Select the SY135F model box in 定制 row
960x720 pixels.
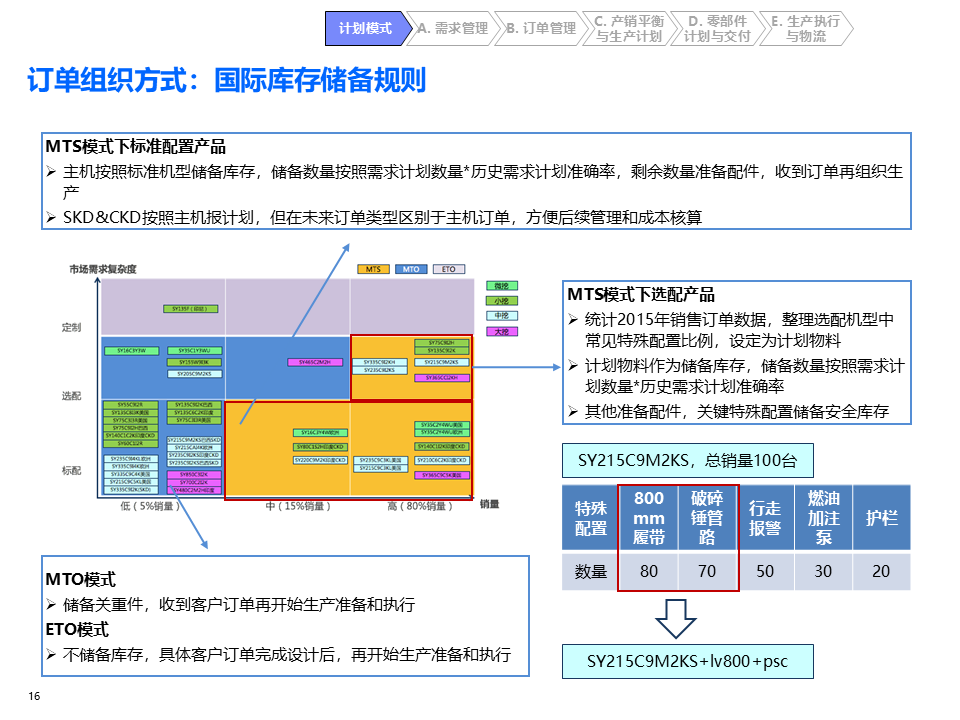(x=190, y=309)
